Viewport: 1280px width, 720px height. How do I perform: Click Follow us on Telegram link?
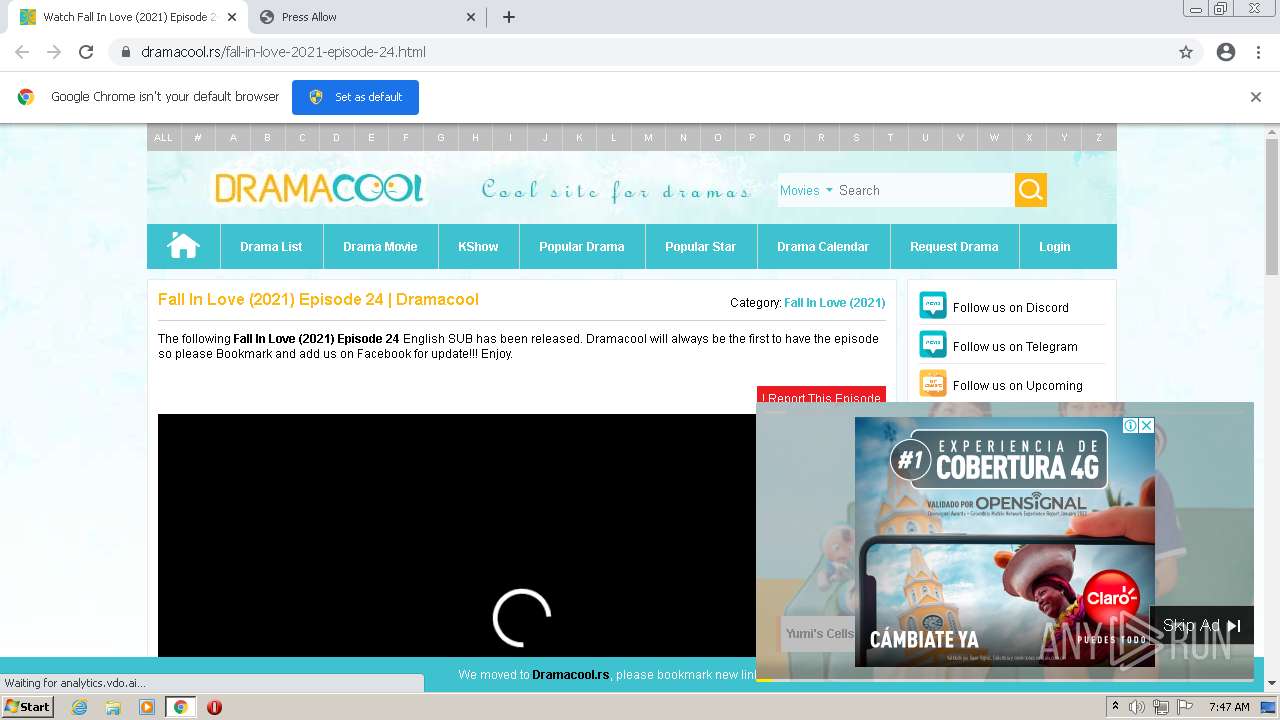(1015, 346)
